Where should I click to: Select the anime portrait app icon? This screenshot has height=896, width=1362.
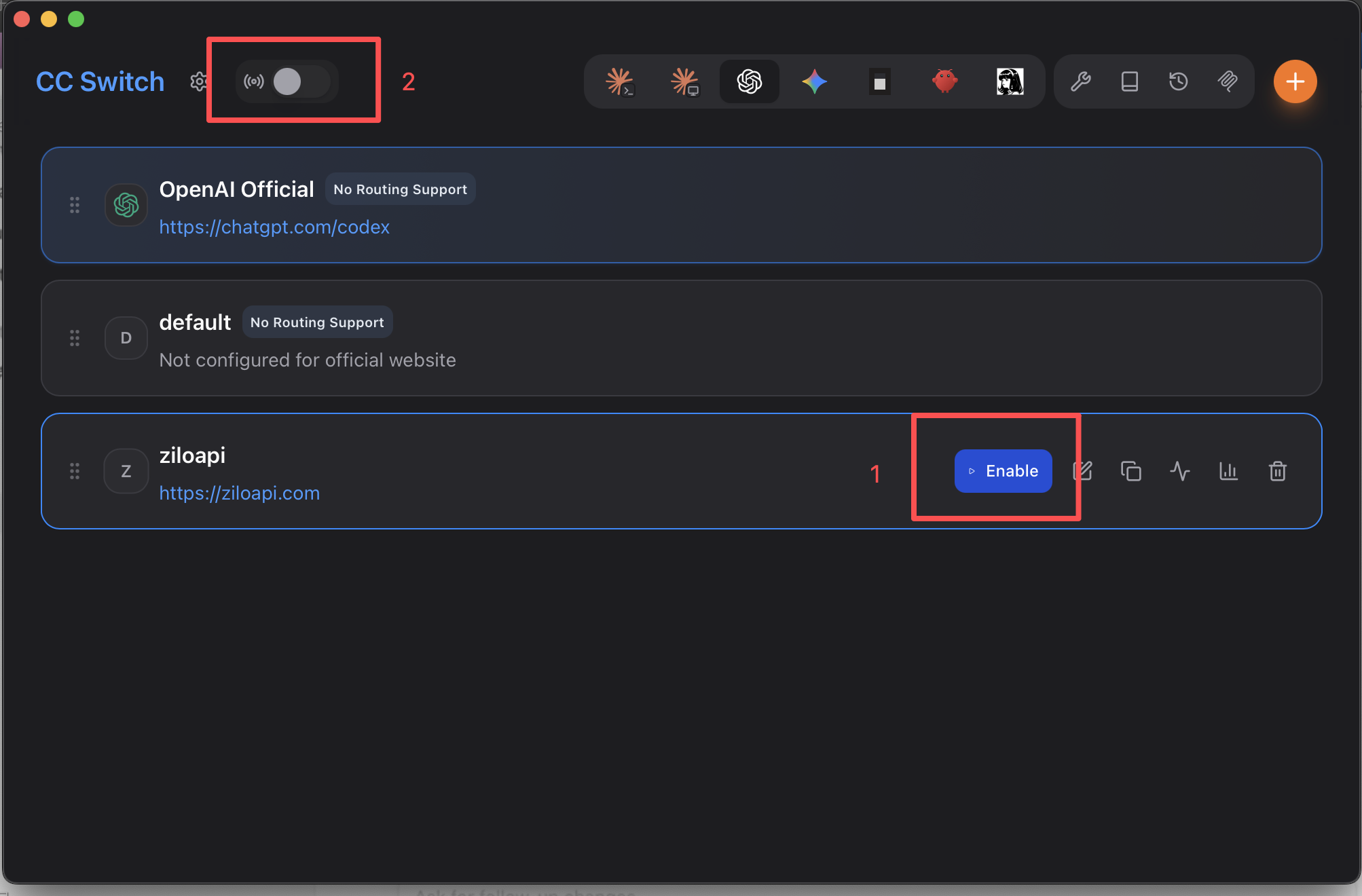[x=1010, y=81]
